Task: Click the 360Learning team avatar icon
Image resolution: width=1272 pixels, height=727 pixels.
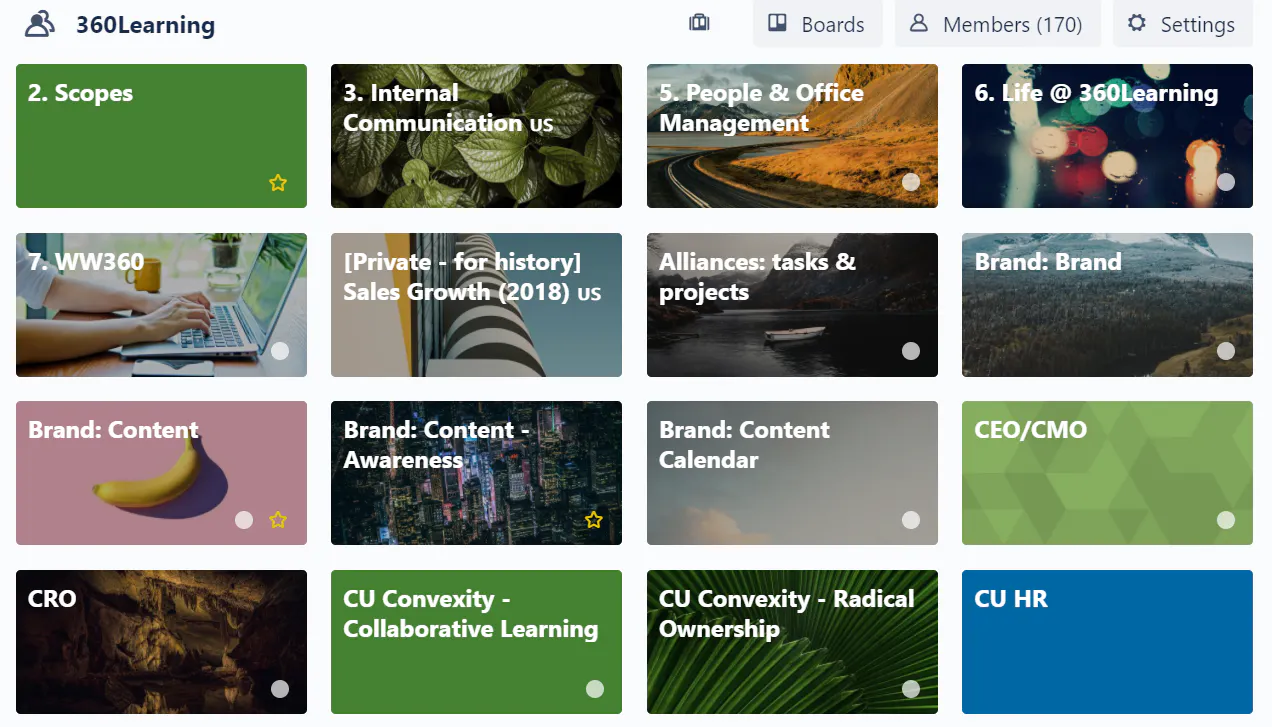Action: tap(40, 24)
